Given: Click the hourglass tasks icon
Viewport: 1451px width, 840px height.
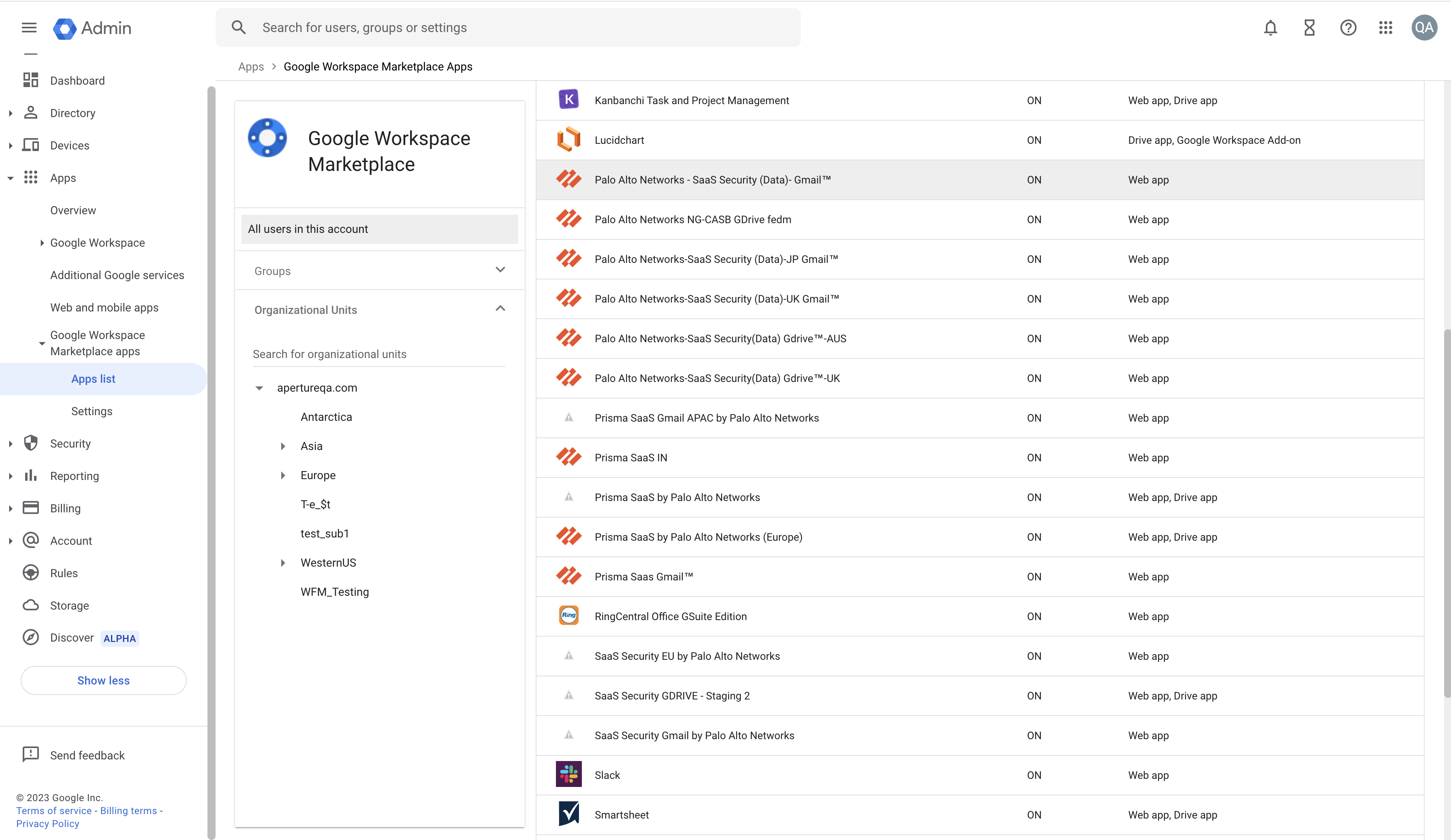Looking at the screenshot, I should [1309, 28].
